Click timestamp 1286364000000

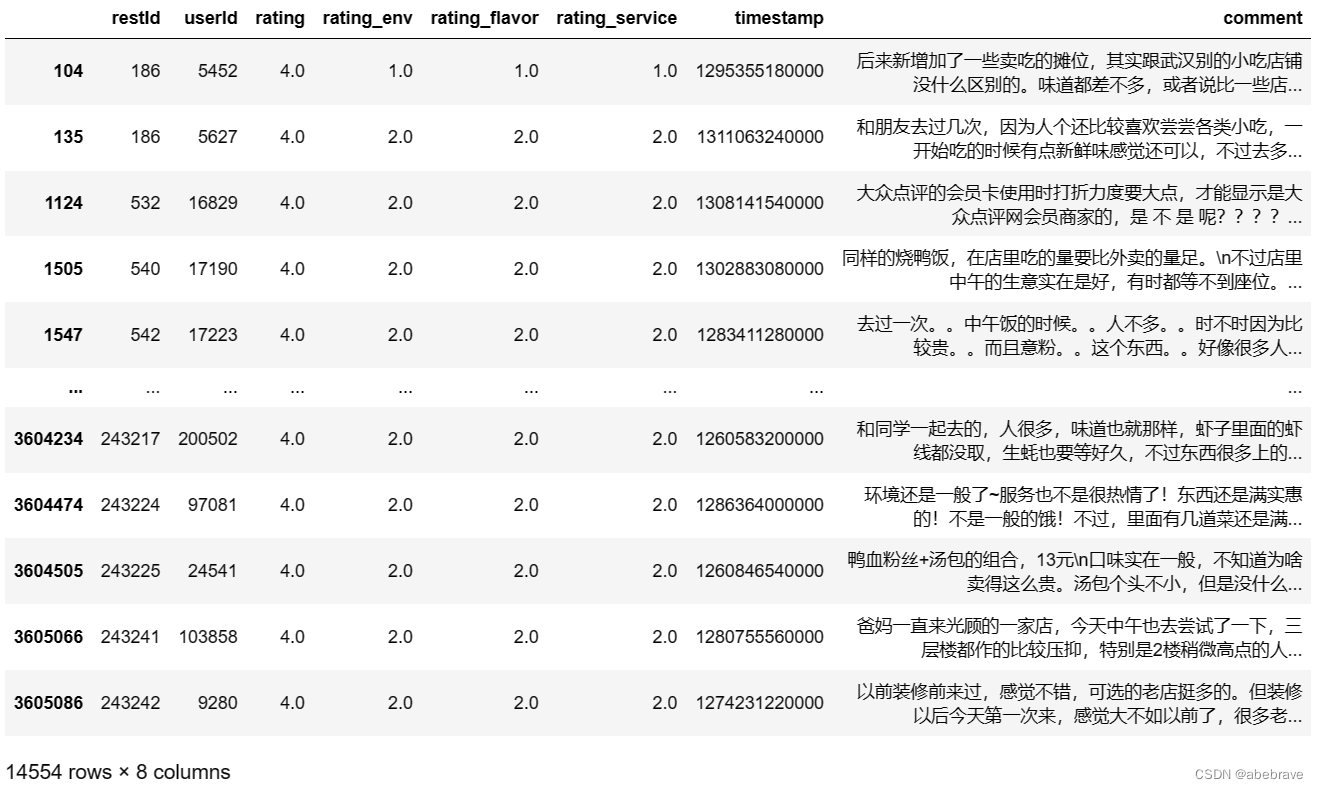point(760,505)
